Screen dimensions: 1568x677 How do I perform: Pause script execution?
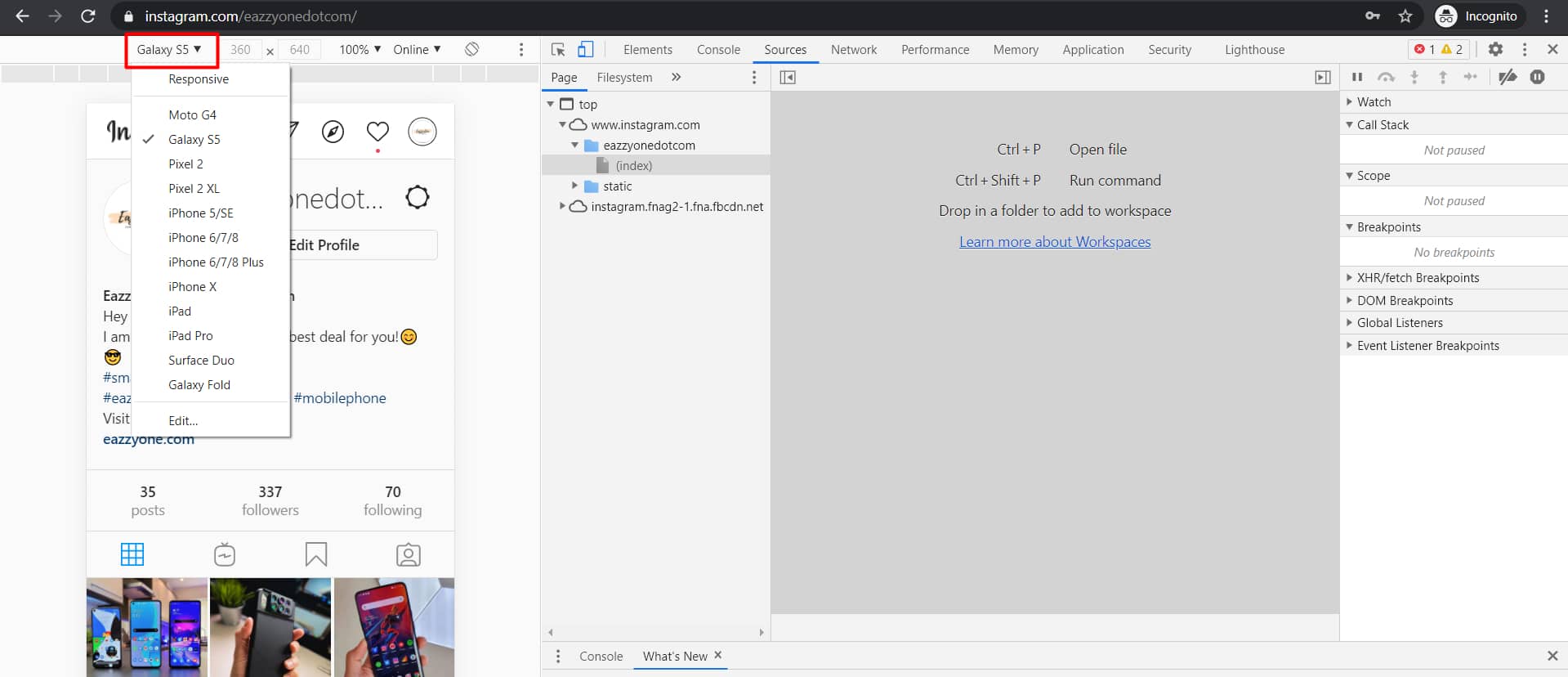coord(1357,77)
